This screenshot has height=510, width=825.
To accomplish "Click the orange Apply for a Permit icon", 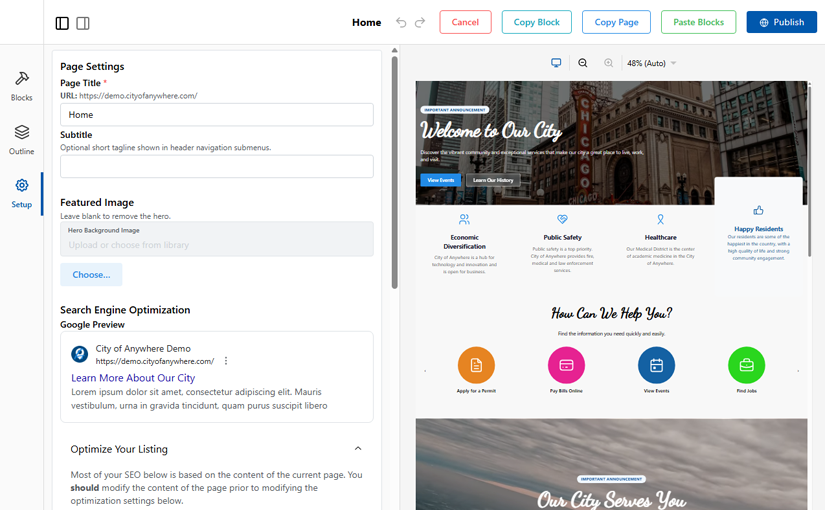I will point(476,365).
